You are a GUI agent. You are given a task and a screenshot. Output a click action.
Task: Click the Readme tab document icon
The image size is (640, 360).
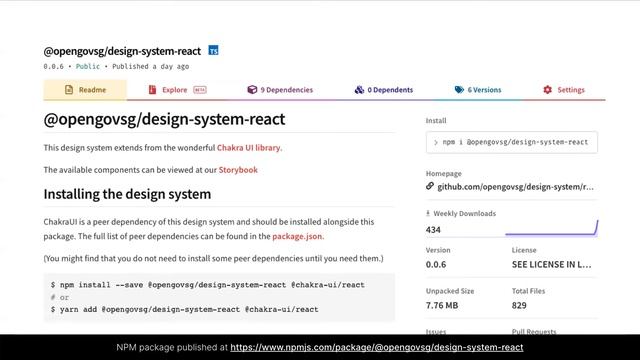point(69,90)
